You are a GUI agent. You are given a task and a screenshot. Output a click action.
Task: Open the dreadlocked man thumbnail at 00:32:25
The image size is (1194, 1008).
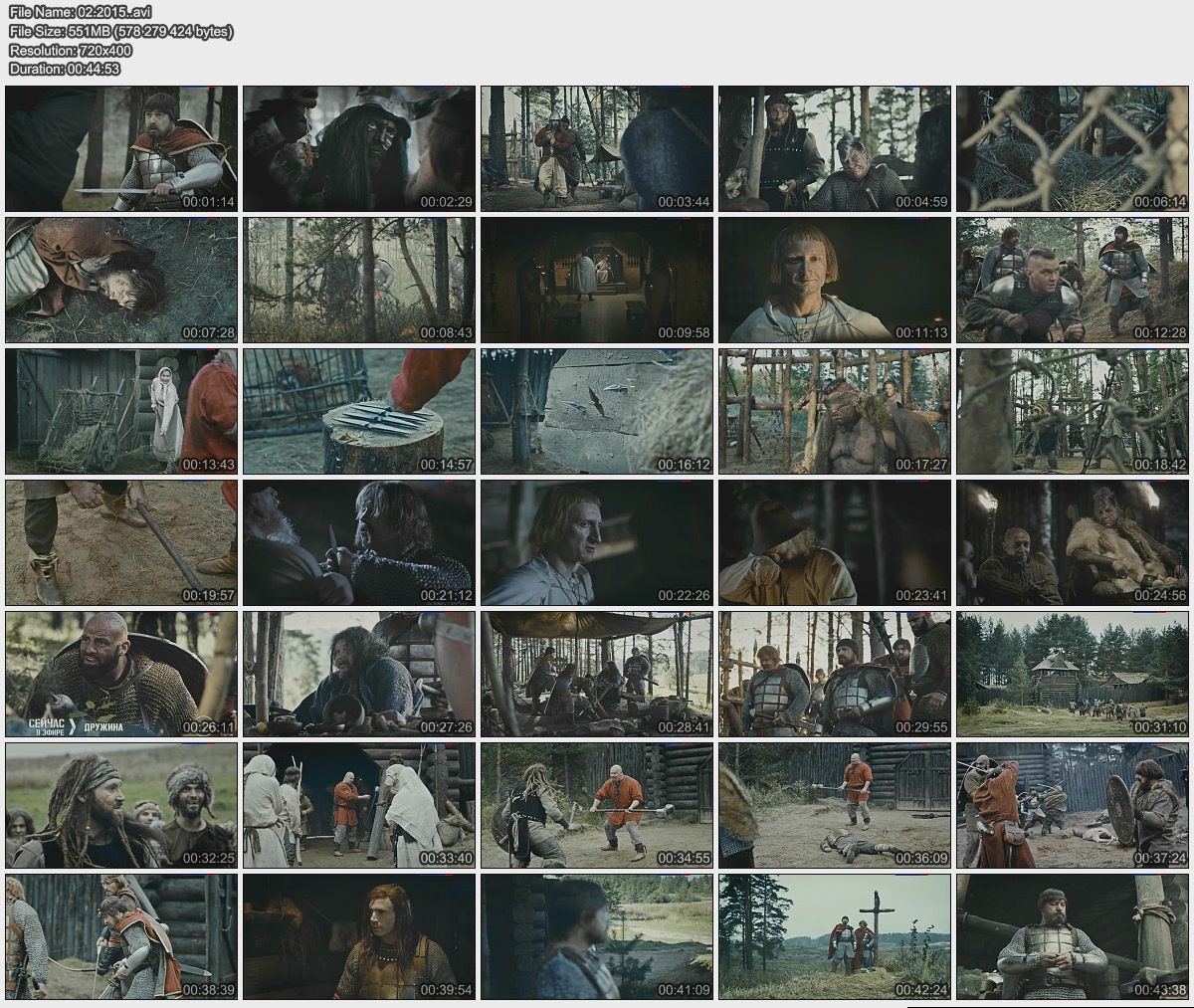121,805
